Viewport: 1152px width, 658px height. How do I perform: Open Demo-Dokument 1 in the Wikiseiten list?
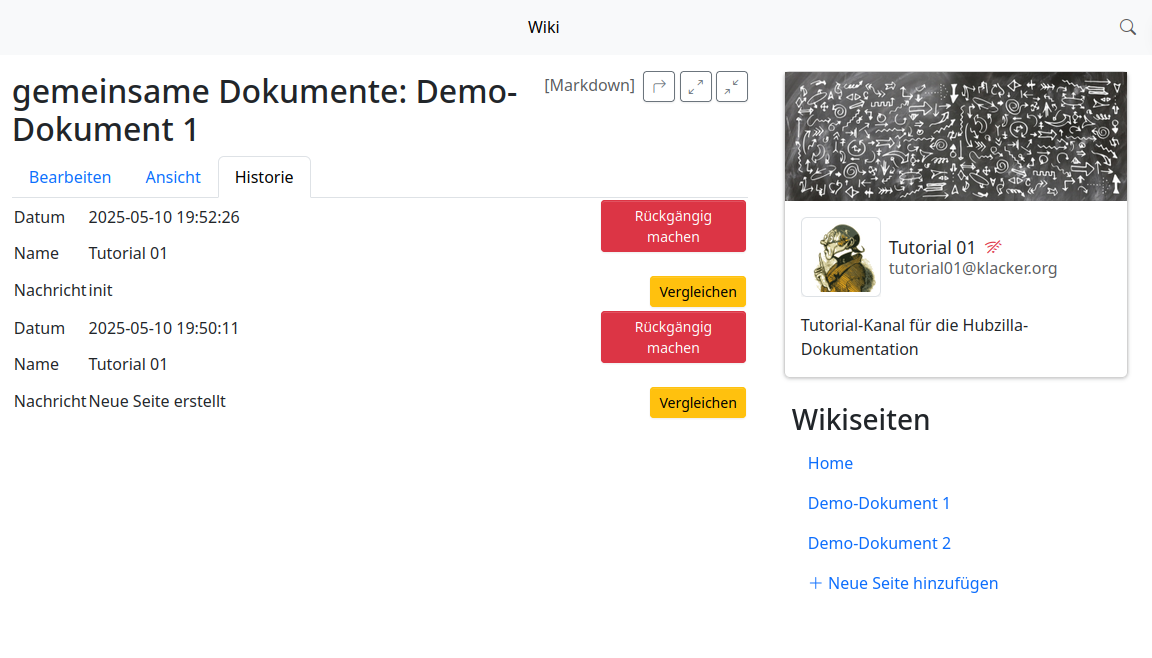click(x=879, y=503)
